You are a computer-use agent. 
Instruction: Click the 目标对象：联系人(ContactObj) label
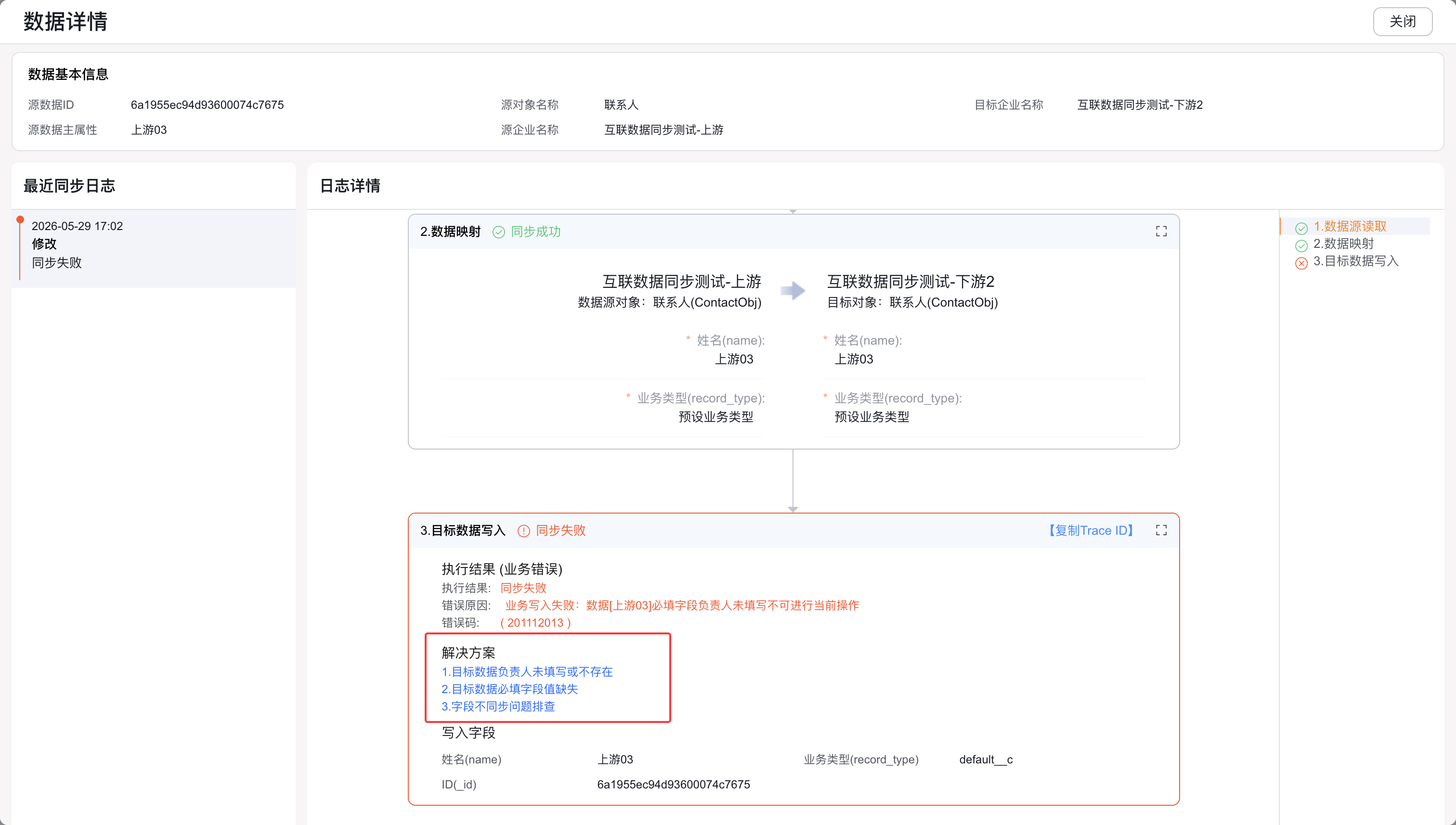coord(912,303)
